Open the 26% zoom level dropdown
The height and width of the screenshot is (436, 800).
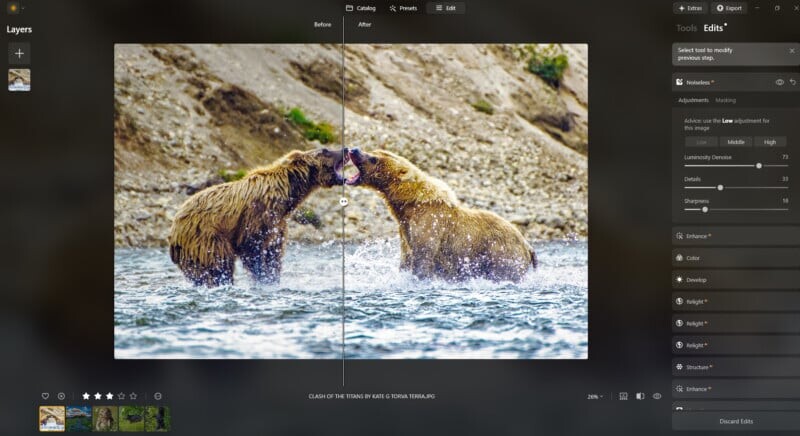(595, 396)
